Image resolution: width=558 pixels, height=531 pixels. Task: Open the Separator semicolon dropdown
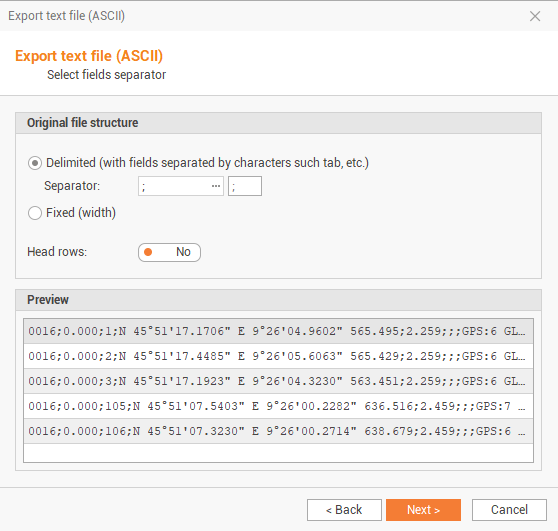coord(181,186)
